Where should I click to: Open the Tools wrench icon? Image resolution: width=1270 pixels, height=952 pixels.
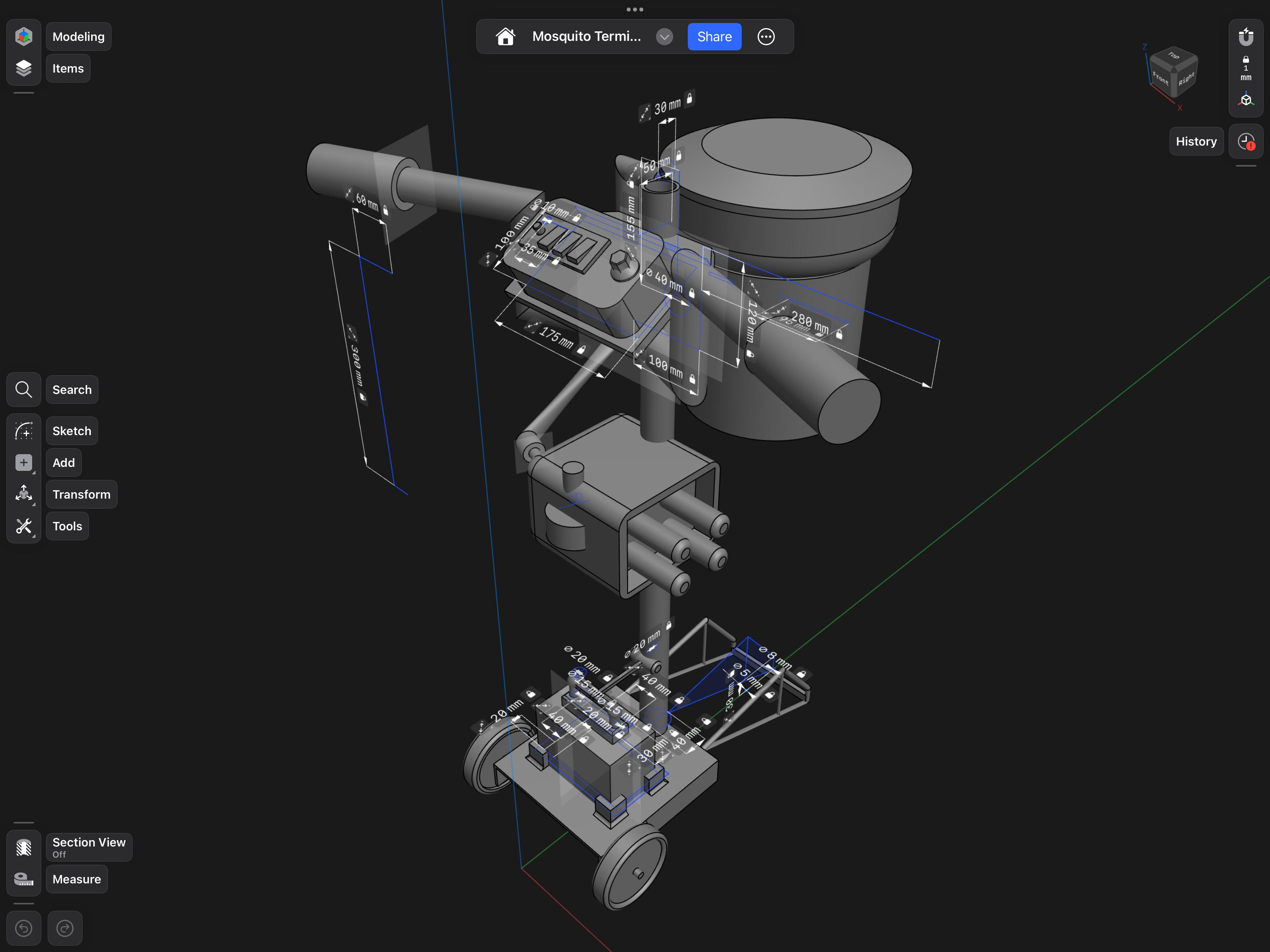tap(23, 526)
